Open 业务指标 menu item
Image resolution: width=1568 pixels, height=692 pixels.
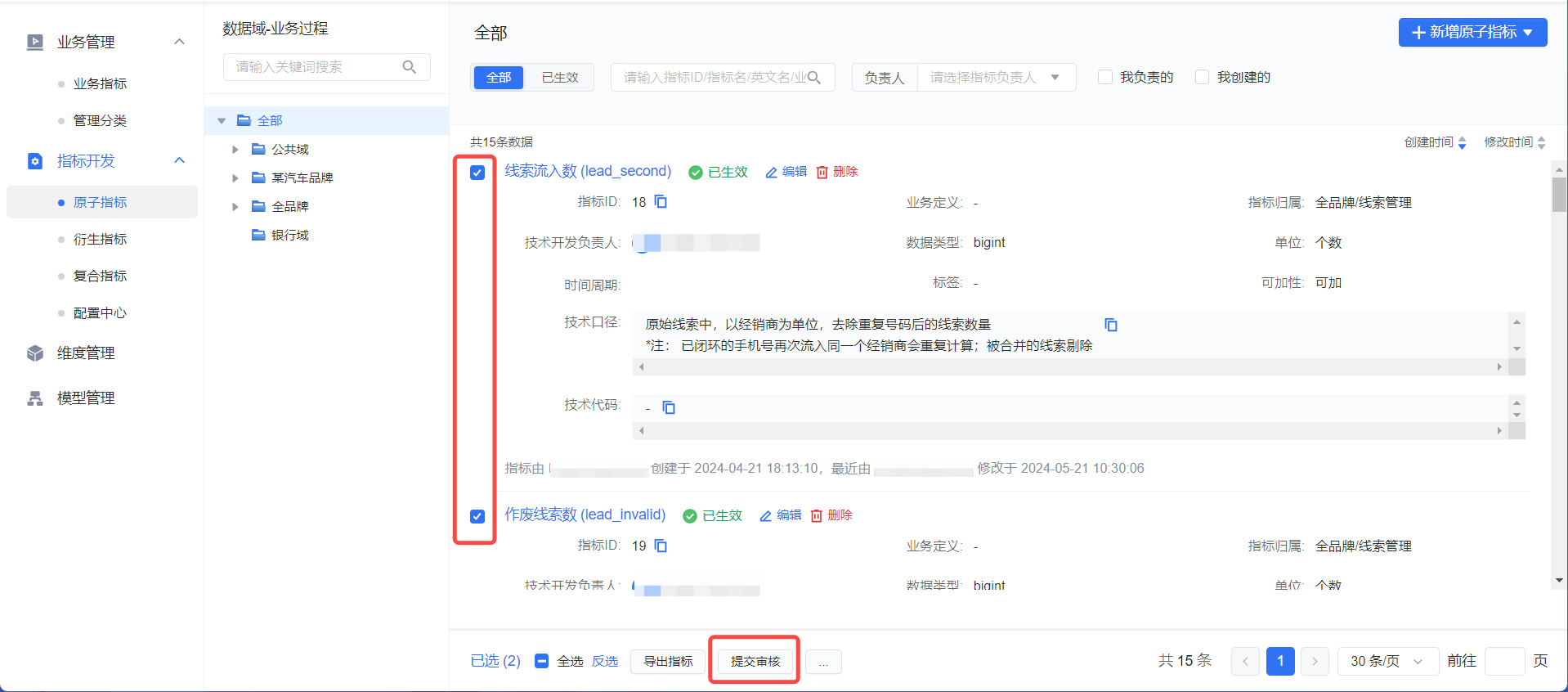point(100,83)
